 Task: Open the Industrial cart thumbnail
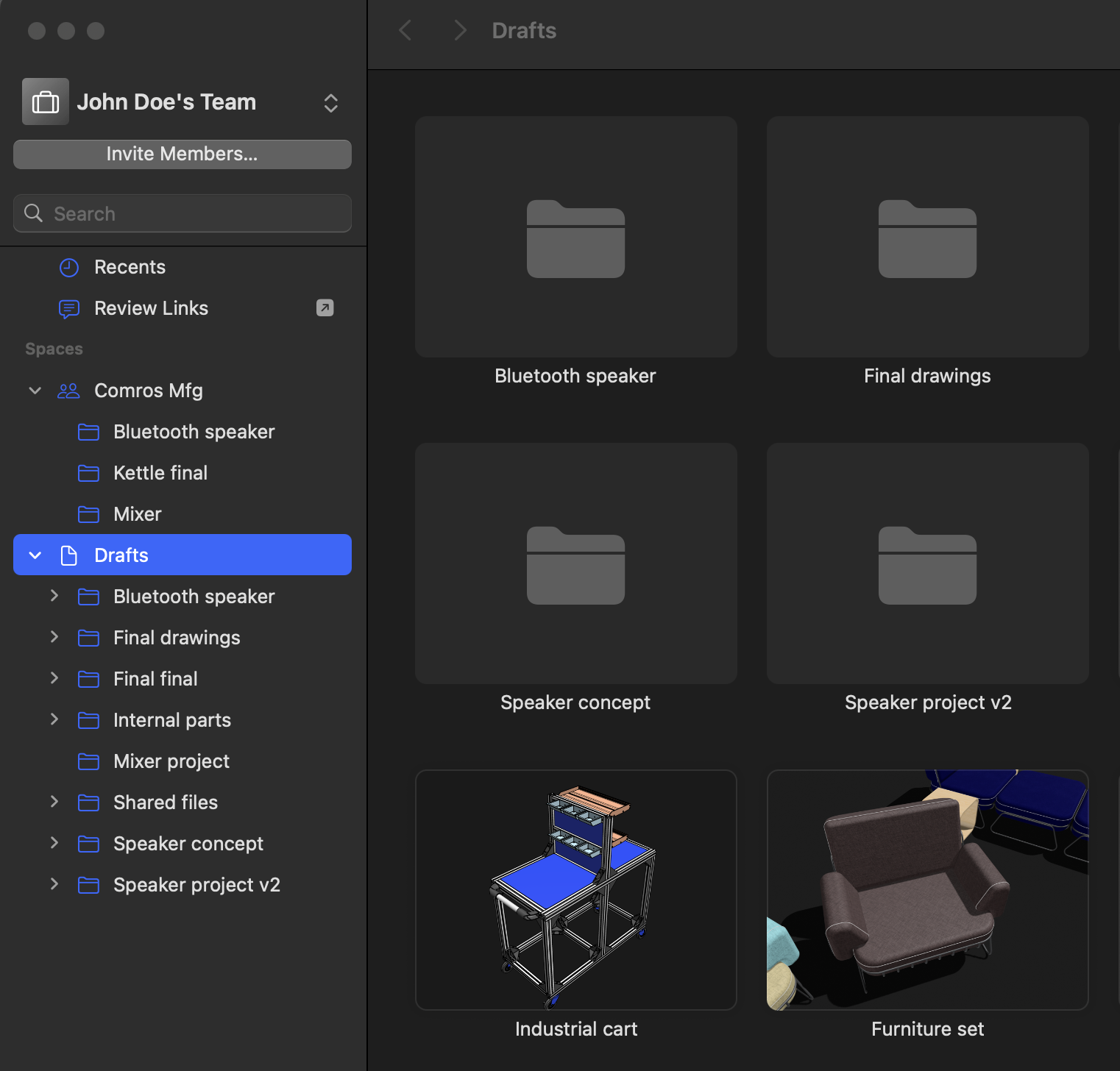point(576,890)
